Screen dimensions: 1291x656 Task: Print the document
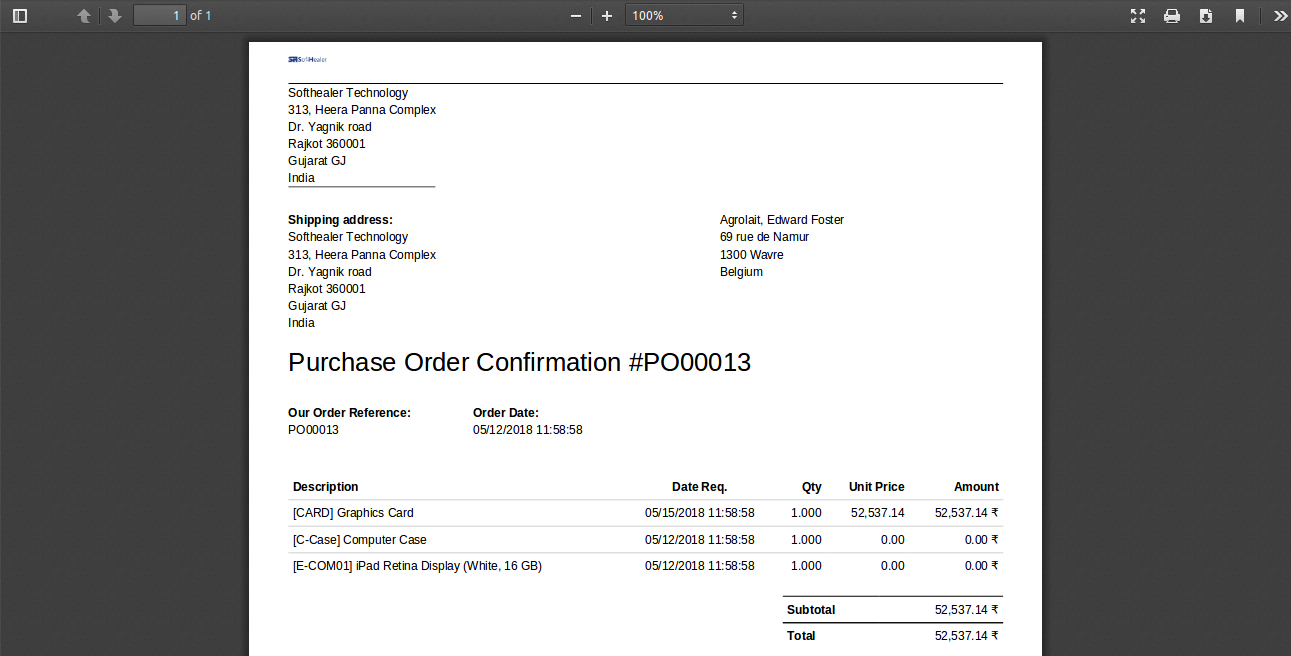[x=1172, y=16]
